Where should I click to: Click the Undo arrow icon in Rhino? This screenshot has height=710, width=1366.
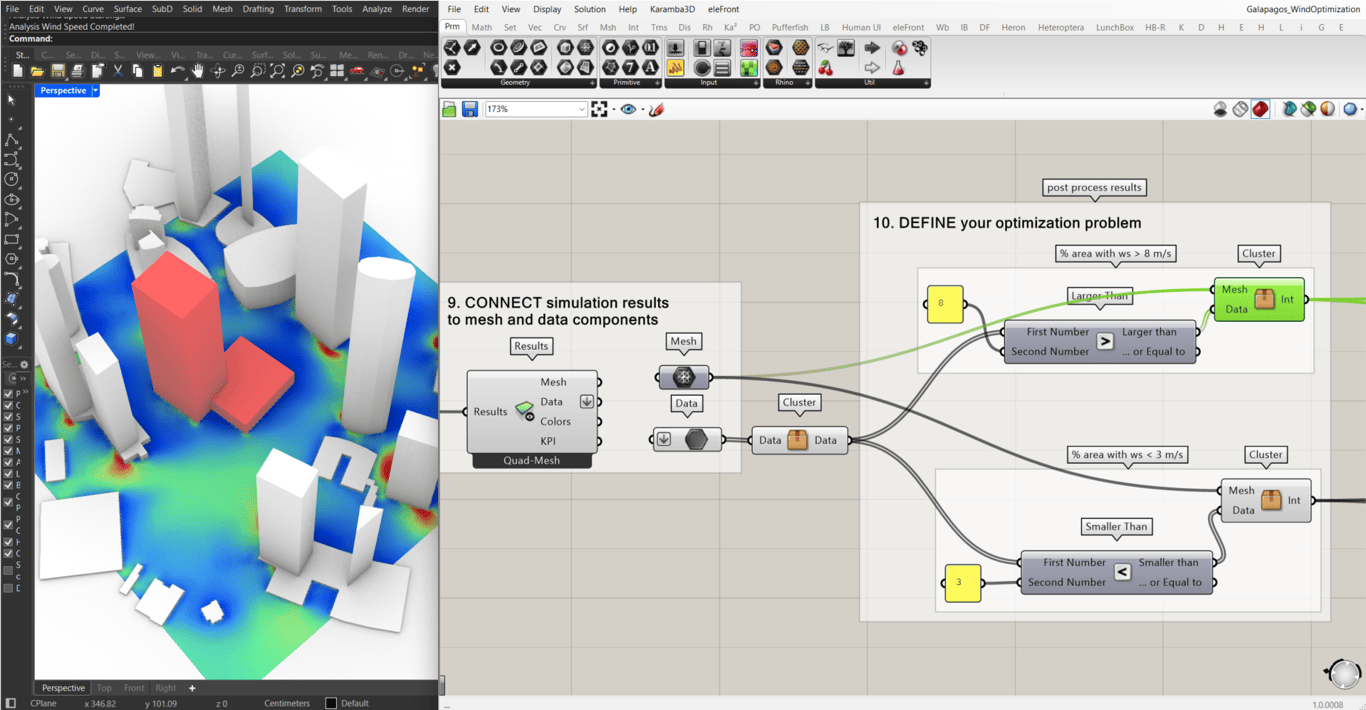click(x=177, y=71)
